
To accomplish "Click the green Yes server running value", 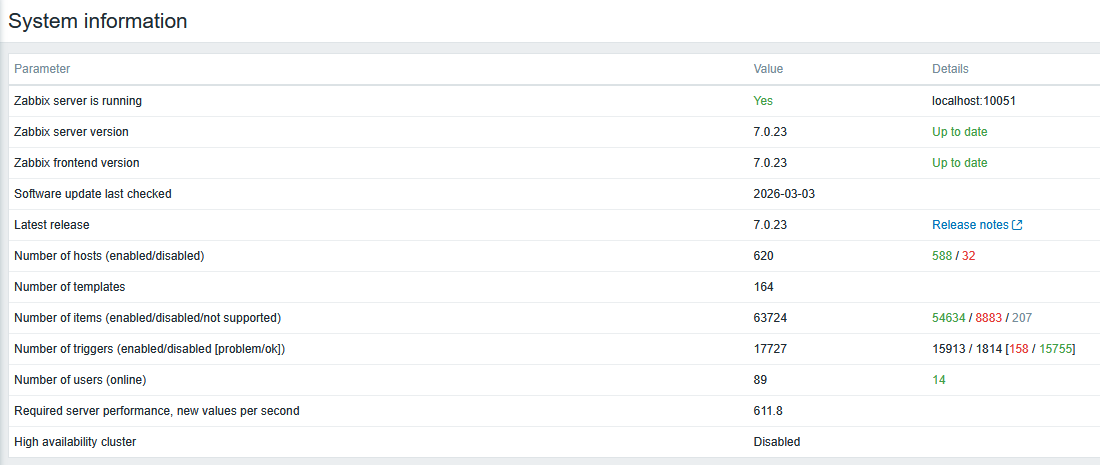I will [x=763, y=101].
